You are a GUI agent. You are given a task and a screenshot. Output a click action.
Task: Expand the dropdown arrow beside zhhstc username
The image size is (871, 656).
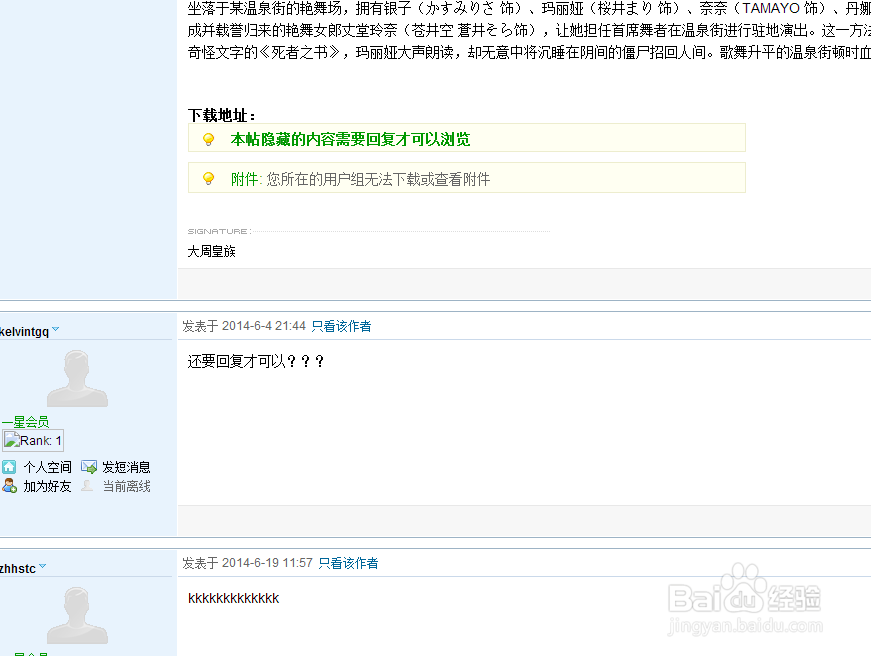click(x=42, y=565)
